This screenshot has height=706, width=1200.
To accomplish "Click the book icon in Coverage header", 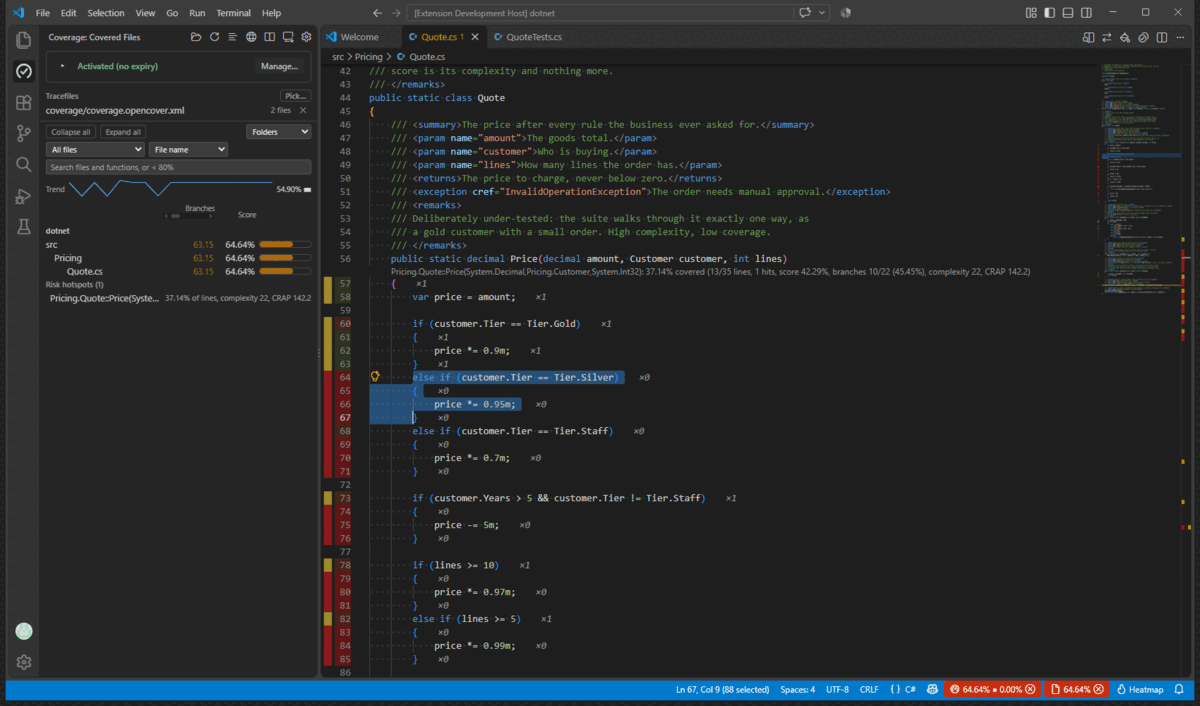I will [x=269, y=37].
